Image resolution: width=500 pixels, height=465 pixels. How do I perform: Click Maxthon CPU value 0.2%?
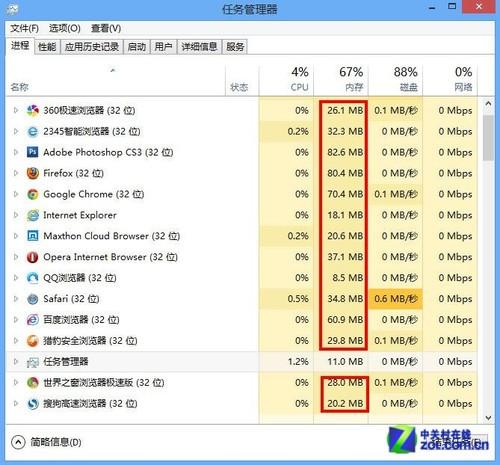[x=298, y=236]
